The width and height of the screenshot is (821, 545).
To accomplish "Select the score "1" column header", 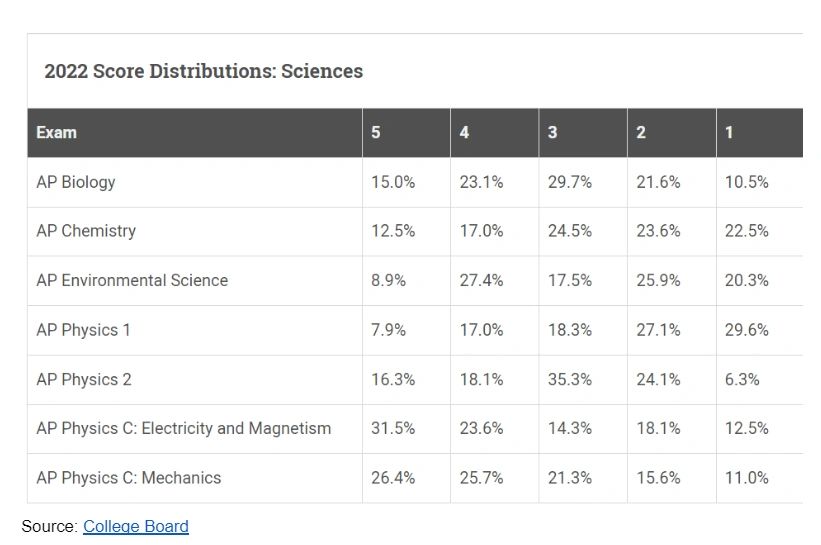I will tap(729, 132).
